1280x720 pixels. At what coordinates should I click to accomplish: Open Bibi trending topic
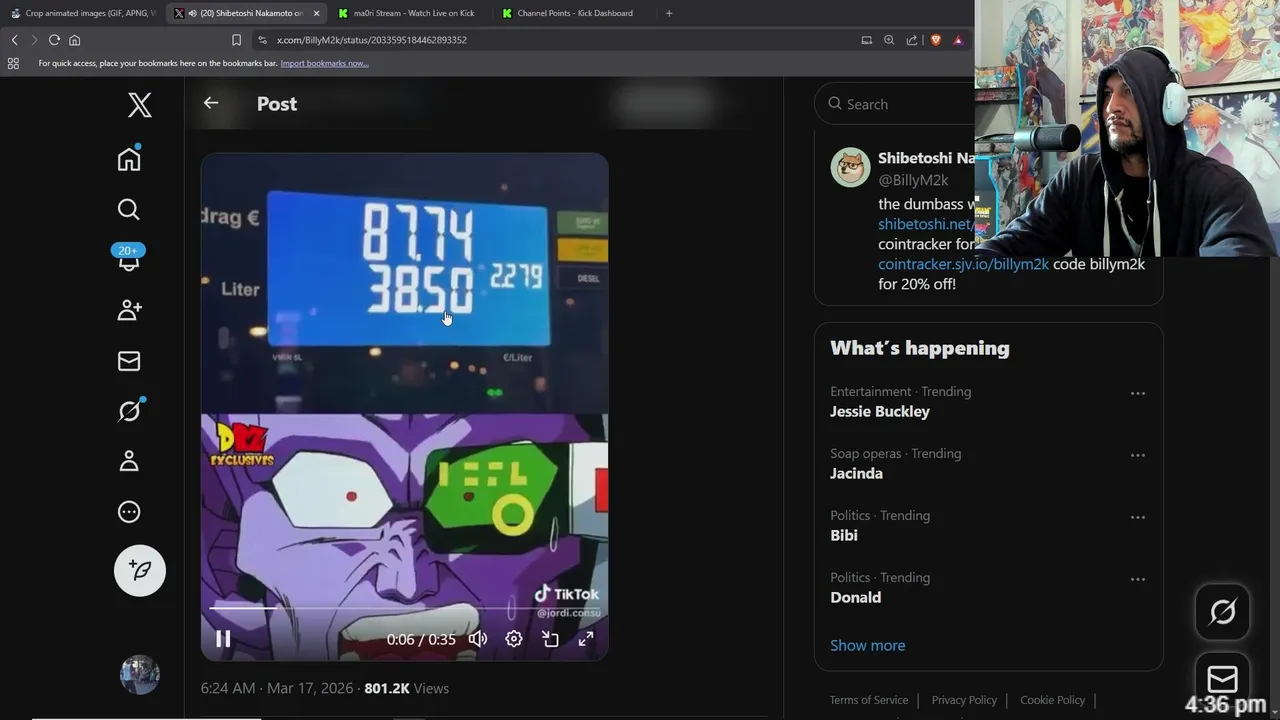844,535
